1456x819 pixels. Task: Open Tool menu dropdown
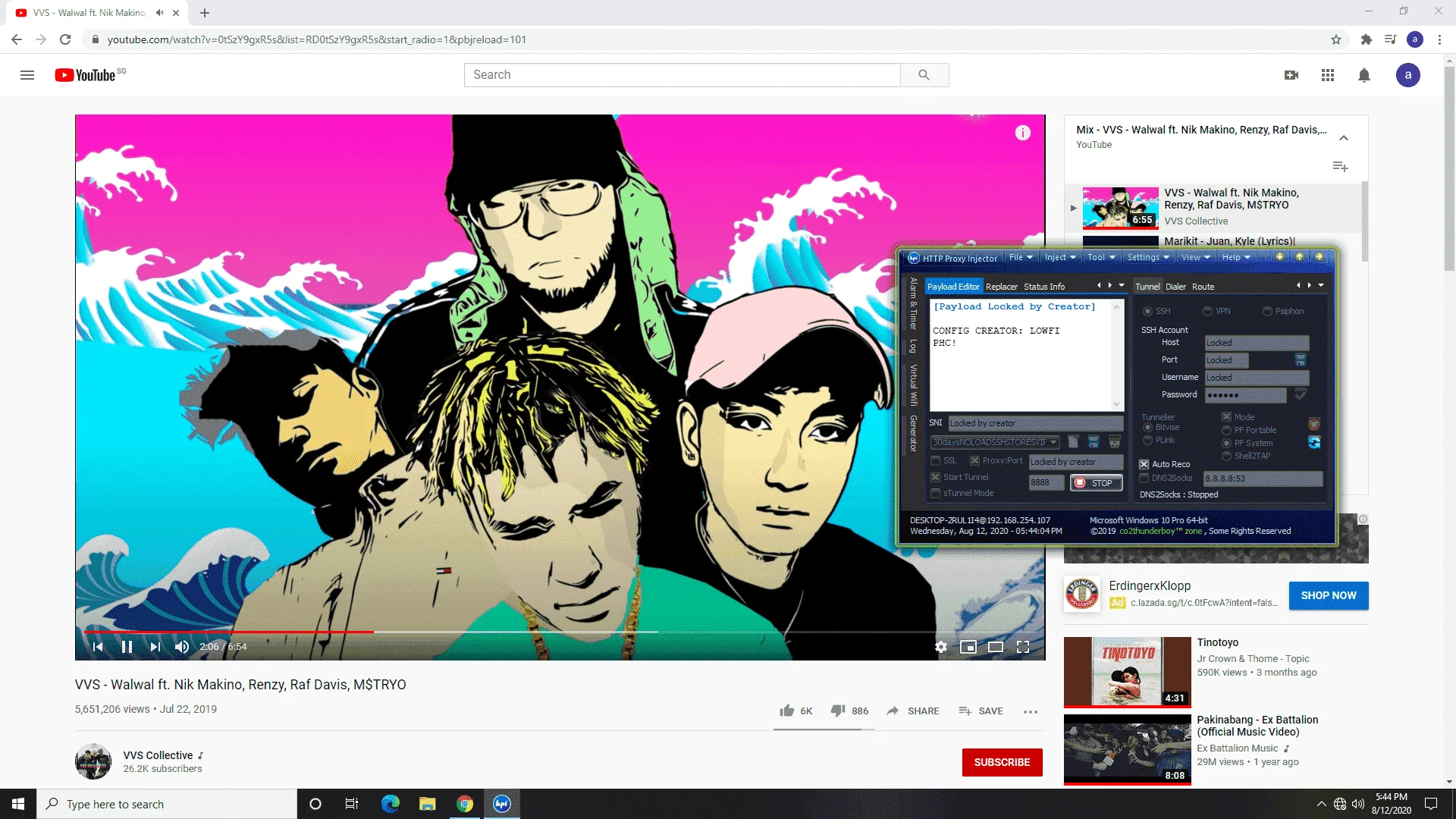[1101, 258]
